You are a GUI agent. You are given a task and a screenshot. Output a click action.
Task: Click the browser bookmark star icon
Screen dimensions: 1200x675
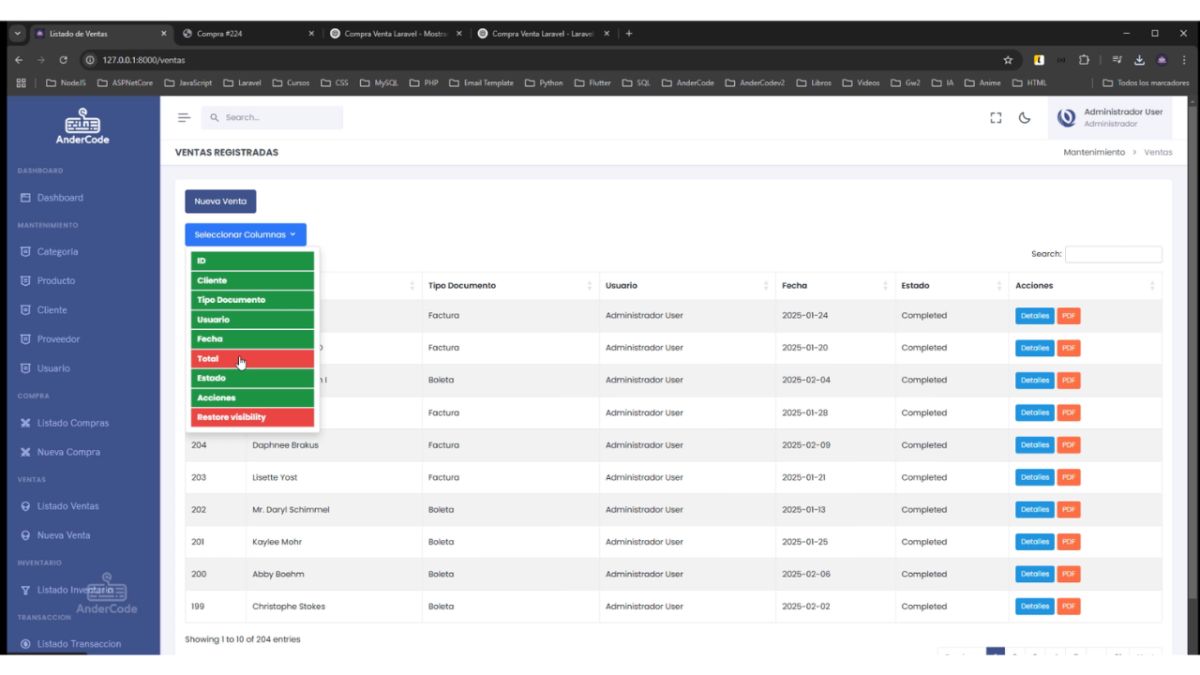tap(1009, 60)
